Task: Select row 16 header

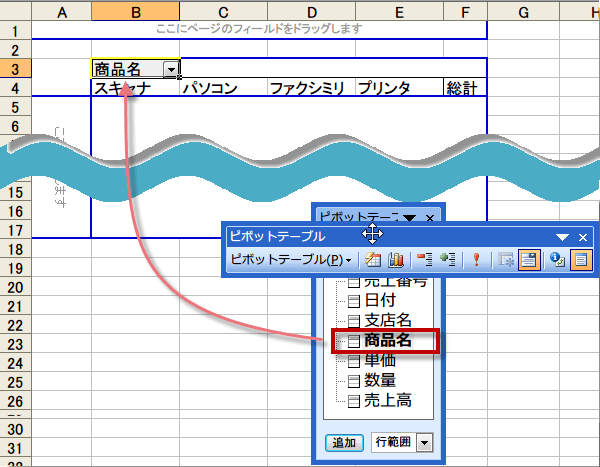Action: (15, 211)
